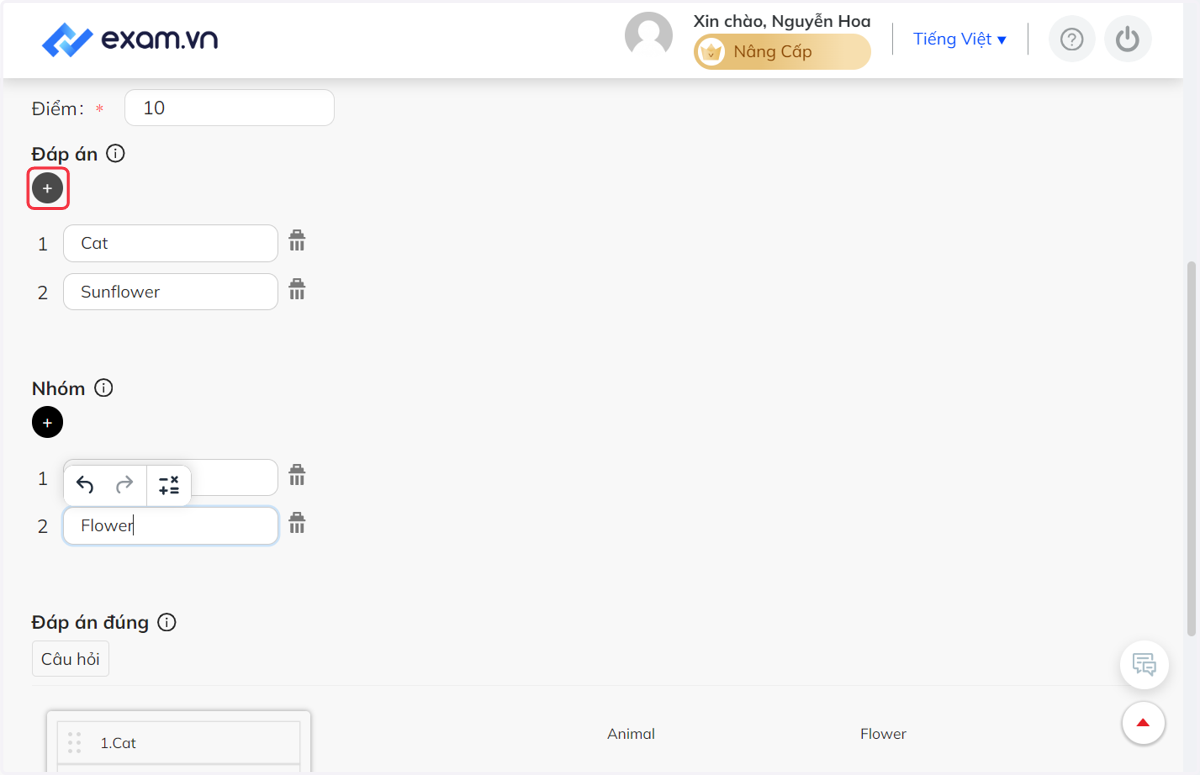The height and width of the screenshot is (775, 1200).
Task: Click the page vertical scrollbar
Action: point(1190,448)
